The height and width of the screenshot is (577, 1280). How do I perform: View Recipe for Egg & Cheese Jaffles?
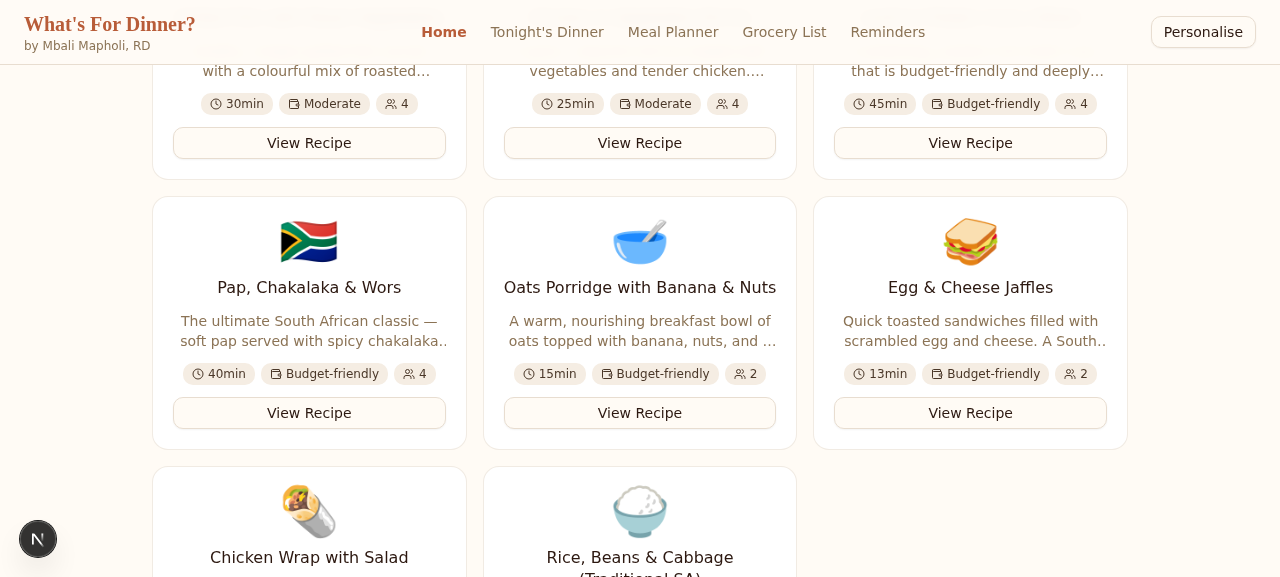[x=970, y=413]
